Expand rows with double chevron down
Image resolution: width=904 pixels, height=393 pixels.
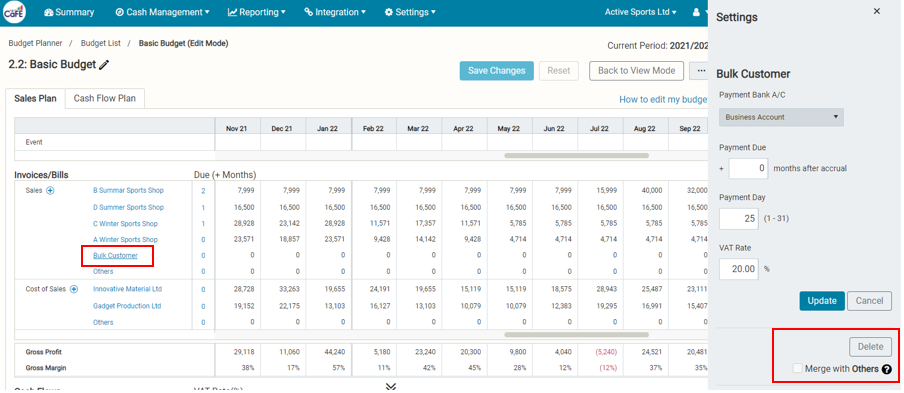click(391, 387)
